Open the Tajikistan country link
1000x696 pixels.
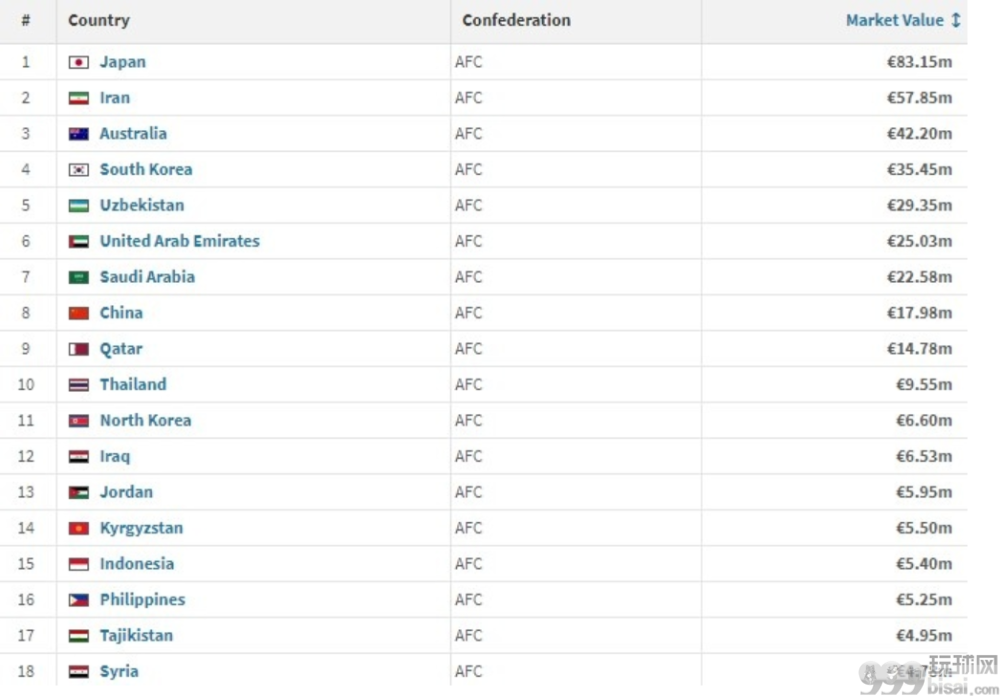[136, 635]
